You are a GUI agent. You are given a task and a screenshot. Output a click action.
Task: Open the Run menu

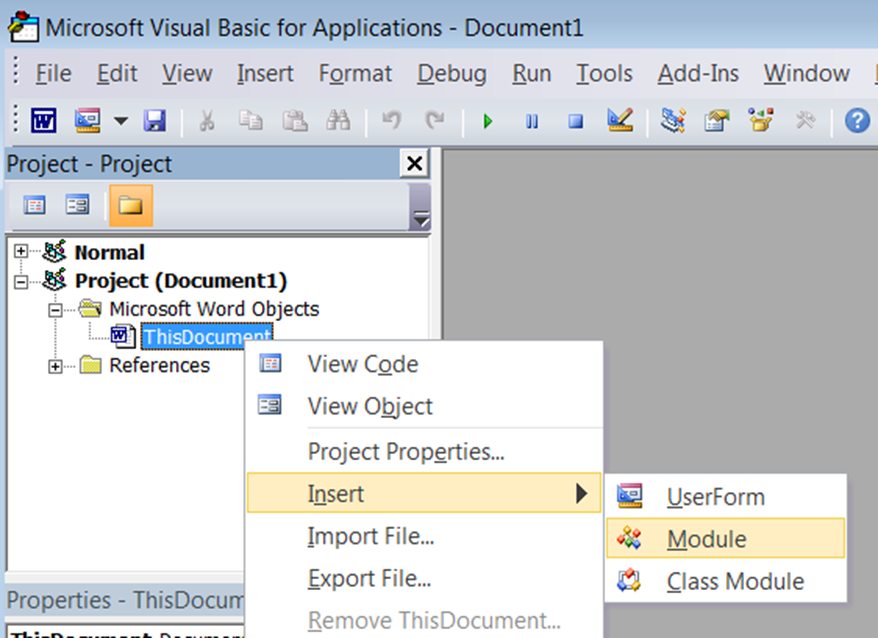(x=531, y=73)
